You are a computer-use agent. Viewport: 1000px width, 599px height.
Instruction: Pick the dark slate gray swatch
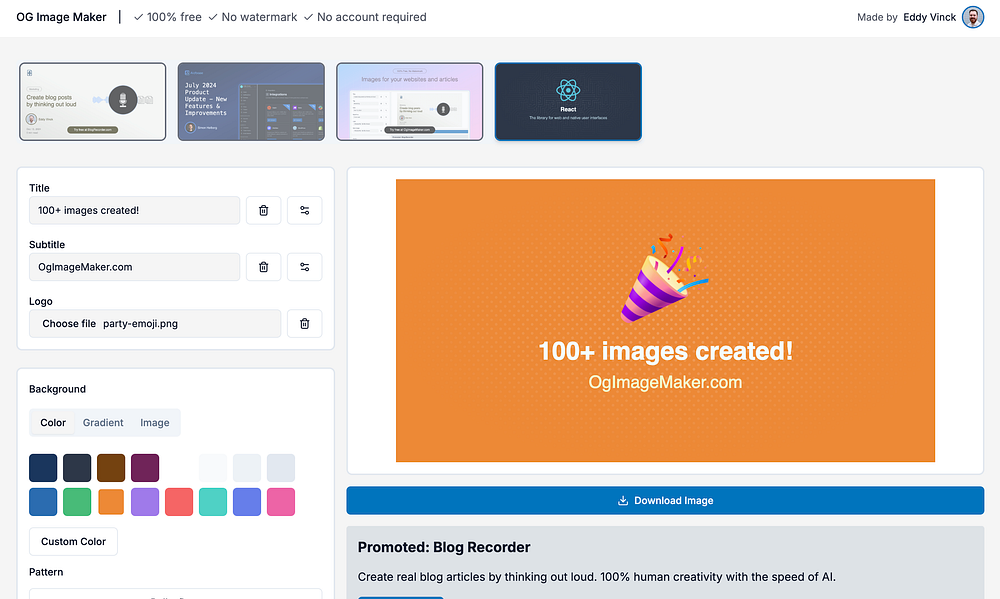point(77,468)
